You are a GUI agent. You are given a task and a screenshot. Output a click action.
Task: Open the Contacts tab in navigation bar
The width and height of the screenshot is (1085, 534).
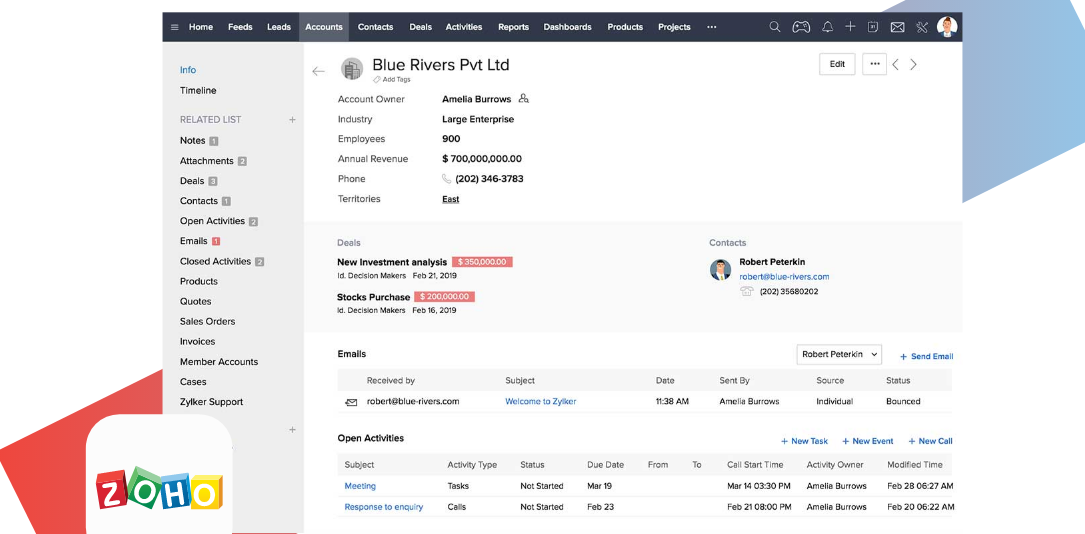point(376,27)
